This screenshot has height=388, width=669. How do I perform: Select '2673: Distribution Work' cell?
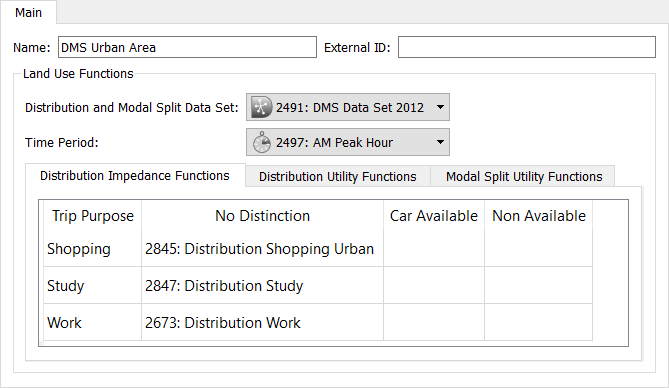[x=262, y=322]
